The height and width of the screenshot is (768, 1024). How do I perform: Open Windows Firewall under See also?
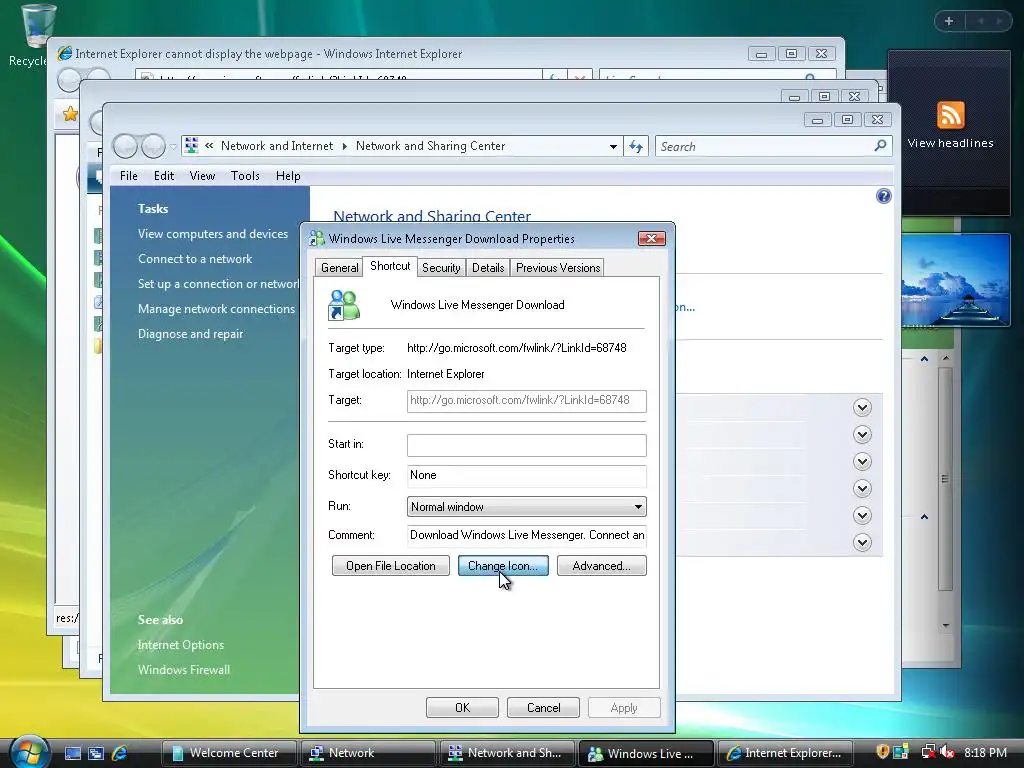point(184,669)
